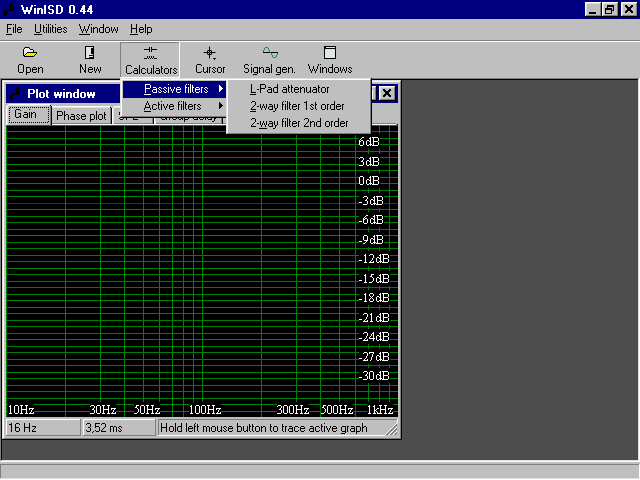The image size is (640, 480).
Task: Click the 'Hold left mouse button' status message
Action: pyautogui.click(x=264, y=428)
